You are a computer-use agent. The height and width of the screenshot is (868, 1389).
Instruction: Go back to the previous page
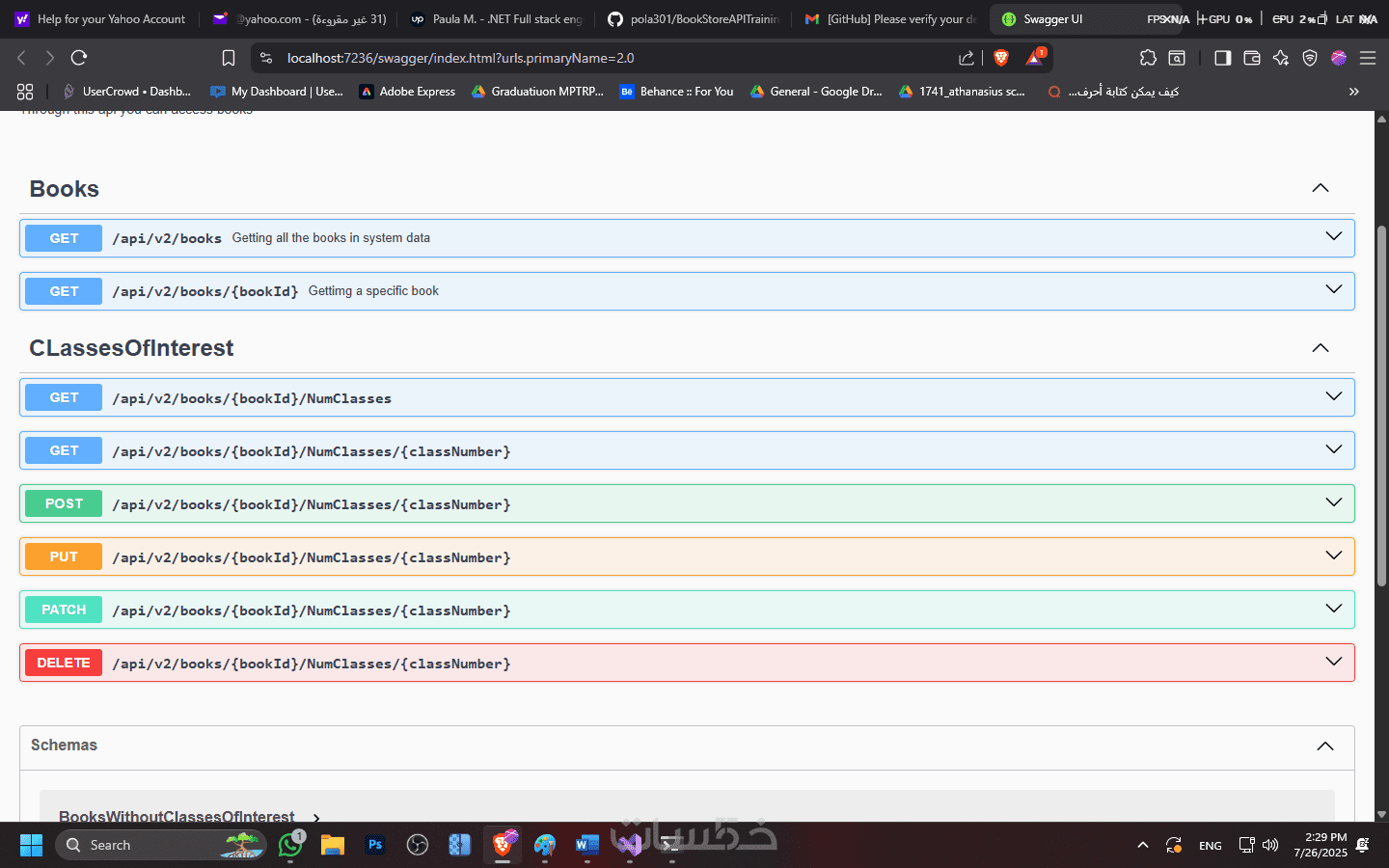tap(22, 58)
